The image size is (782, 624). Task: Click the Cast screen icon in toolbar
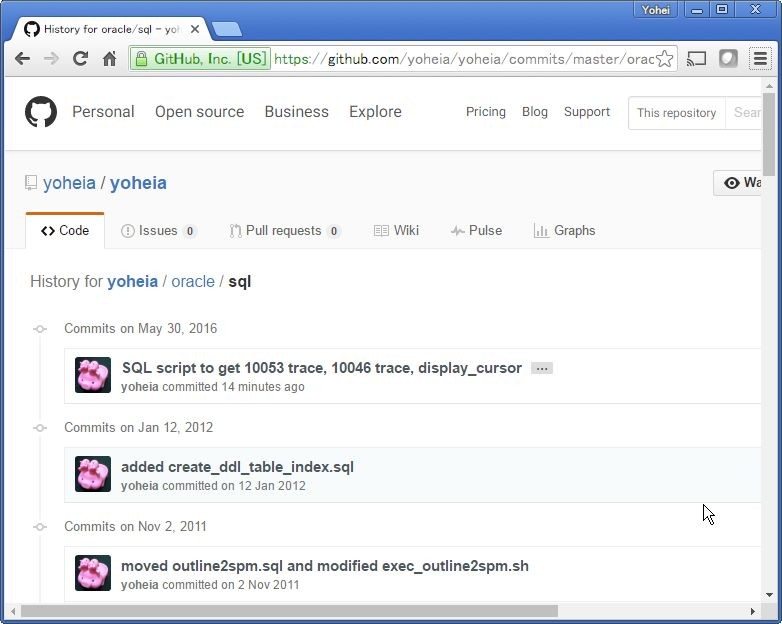[x=696, y=59]
